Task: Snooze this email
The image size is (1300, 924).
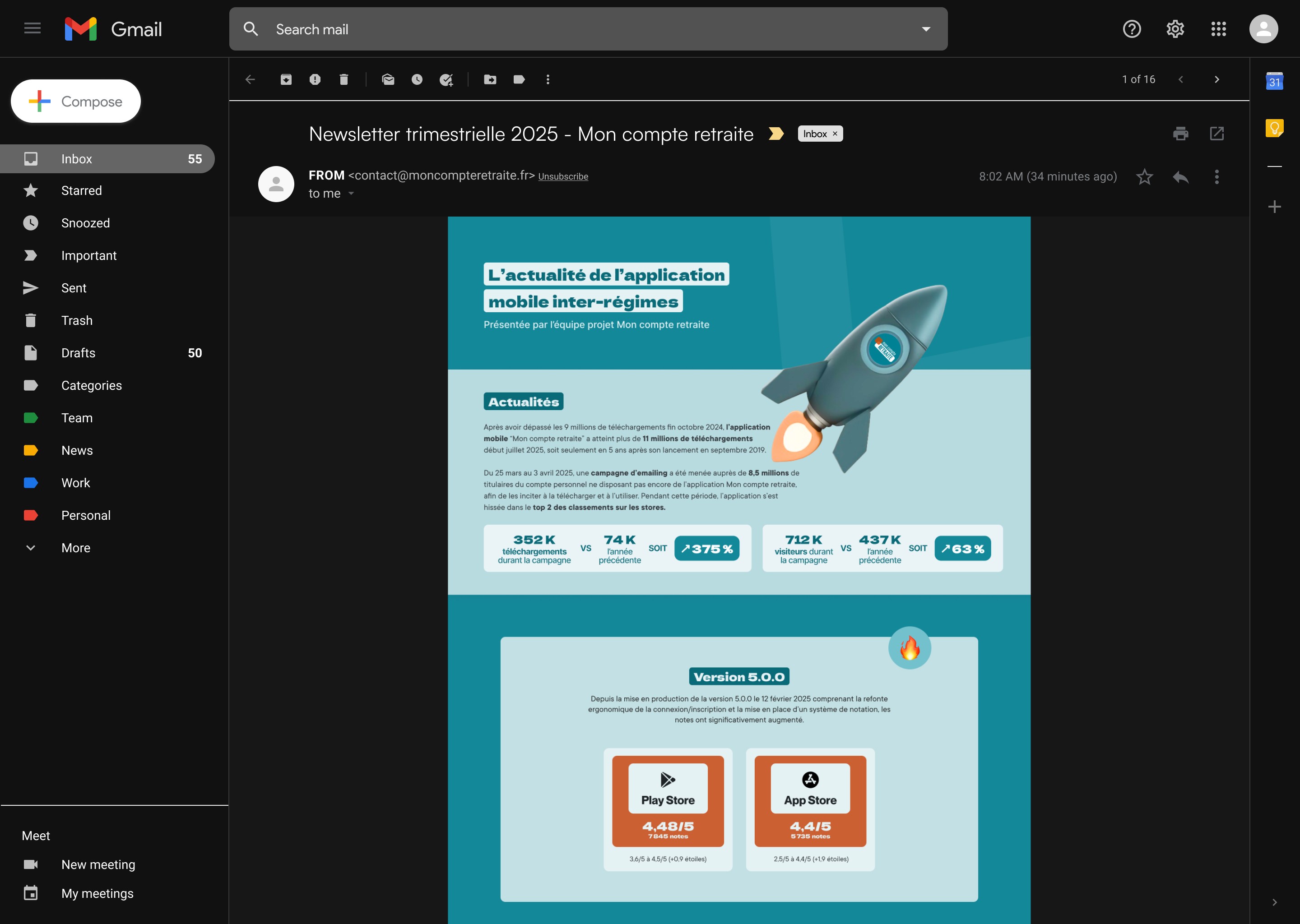Action: click(x=417, y=80)
